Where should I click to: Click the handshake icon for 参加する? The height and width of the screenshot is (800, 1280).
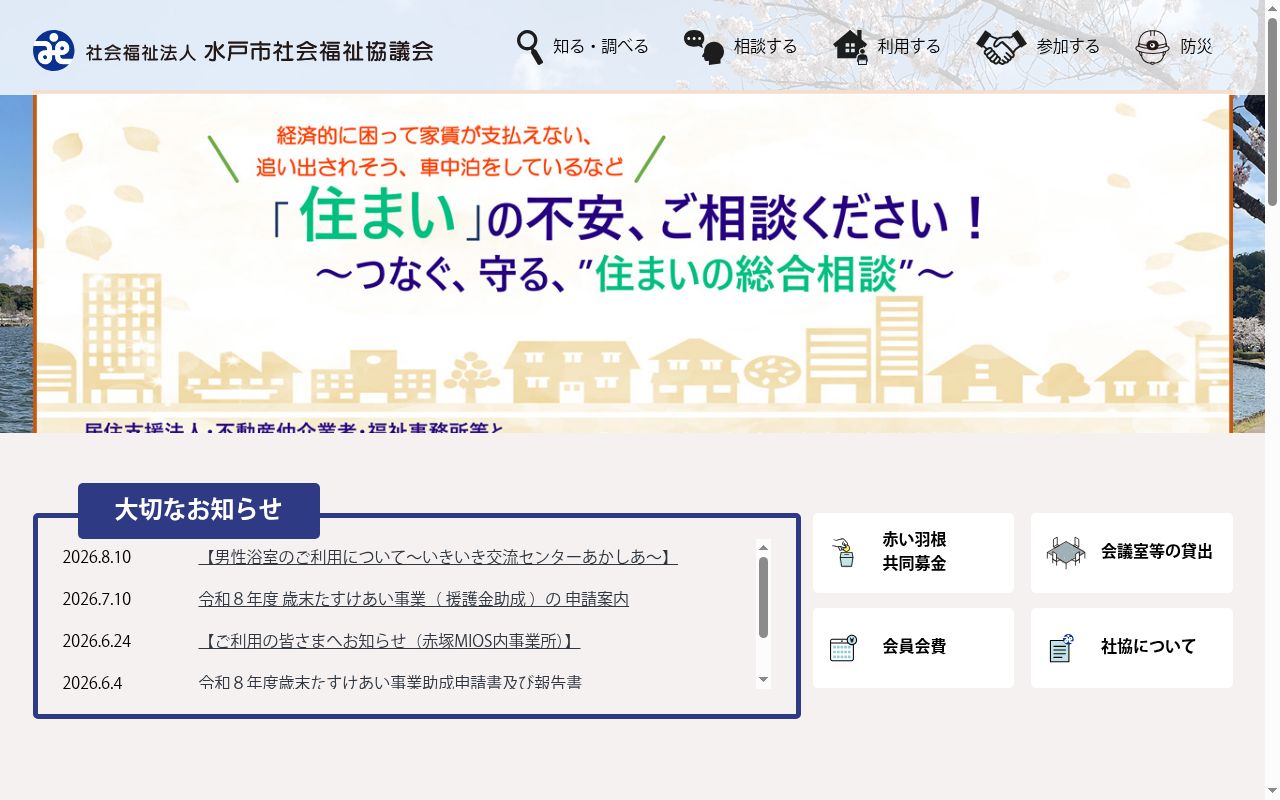pyautogui.click(x=1001, y=47)
